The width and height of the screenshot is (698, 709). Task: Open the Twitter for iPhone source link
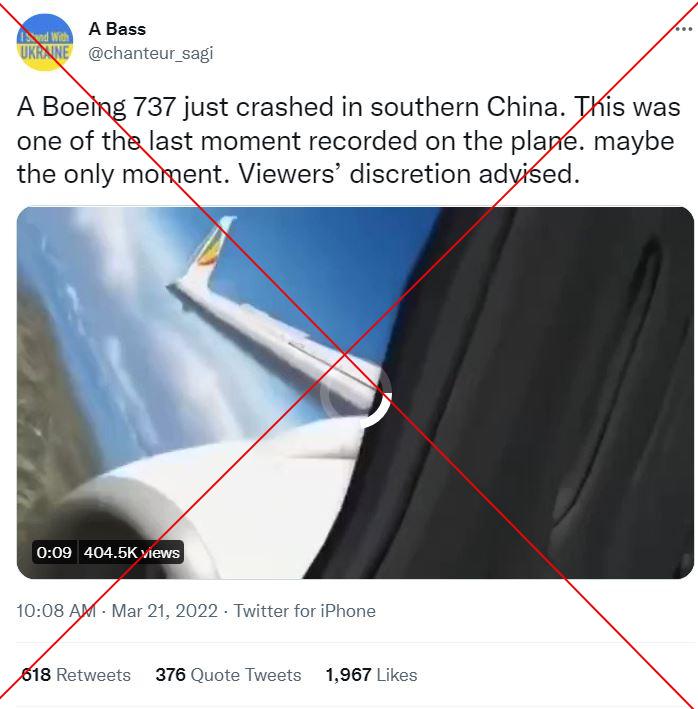(304, 611)
